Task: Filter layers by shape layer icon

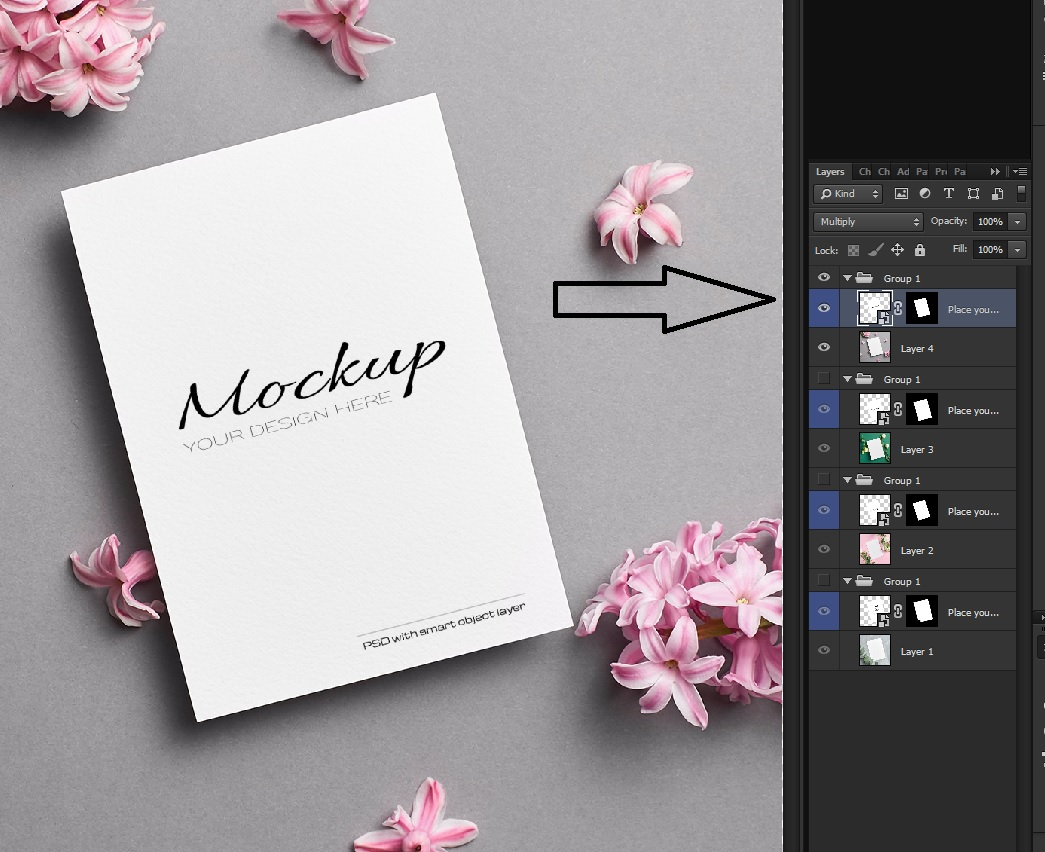Action: pyautogui.click(x=974, y=194)
